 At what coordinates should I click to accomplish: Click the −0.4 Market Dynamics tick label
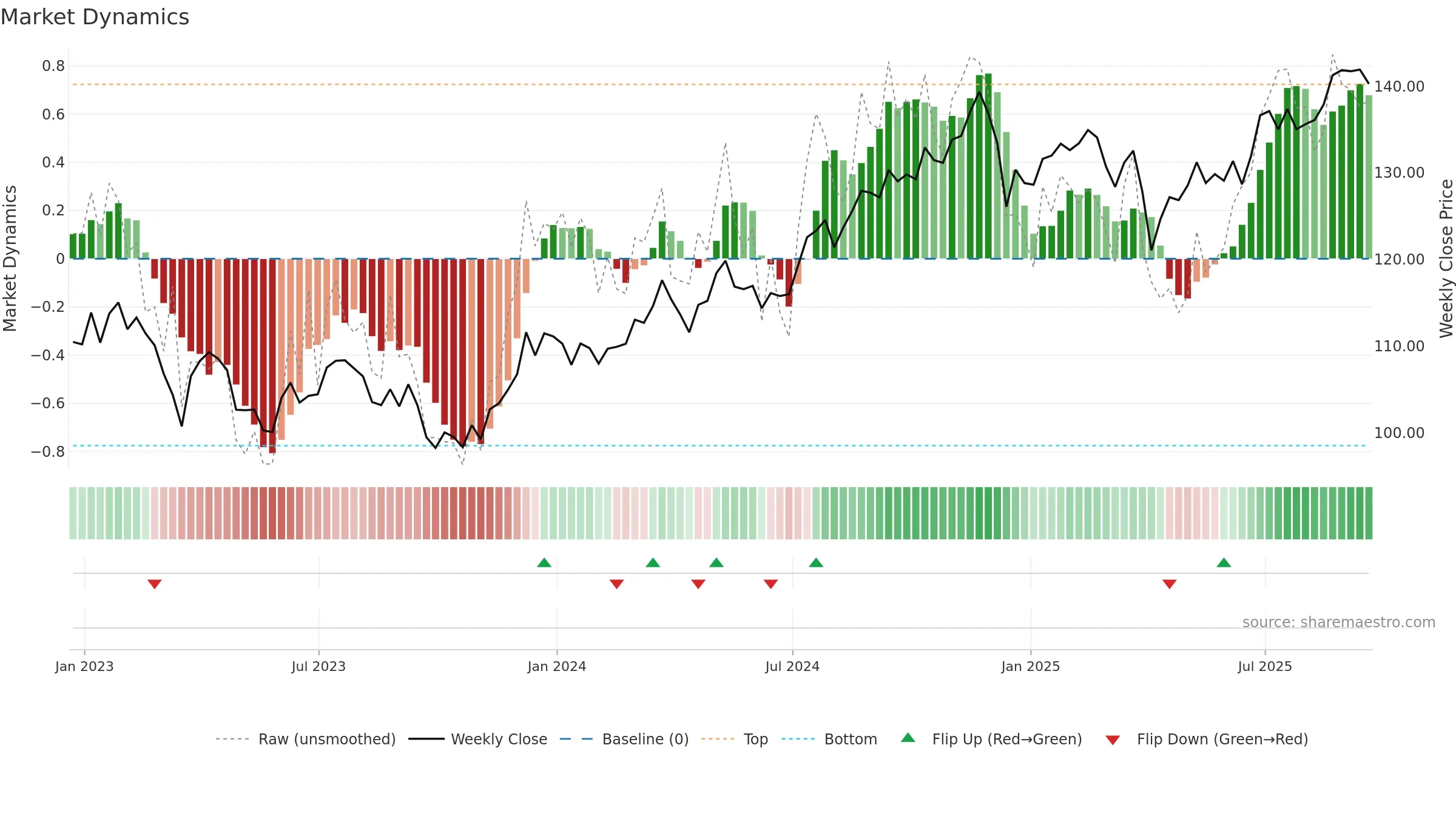point(48,355)
